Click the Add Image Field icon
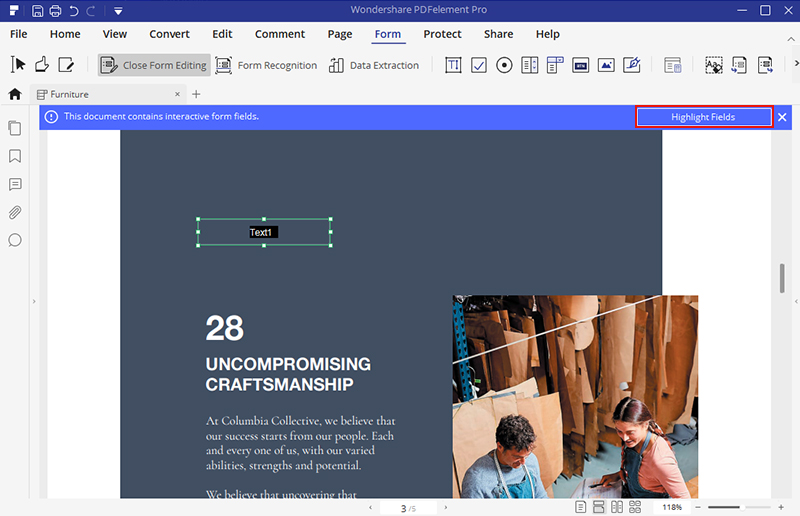Screen dimensions: 800x516 click(606, 65)
